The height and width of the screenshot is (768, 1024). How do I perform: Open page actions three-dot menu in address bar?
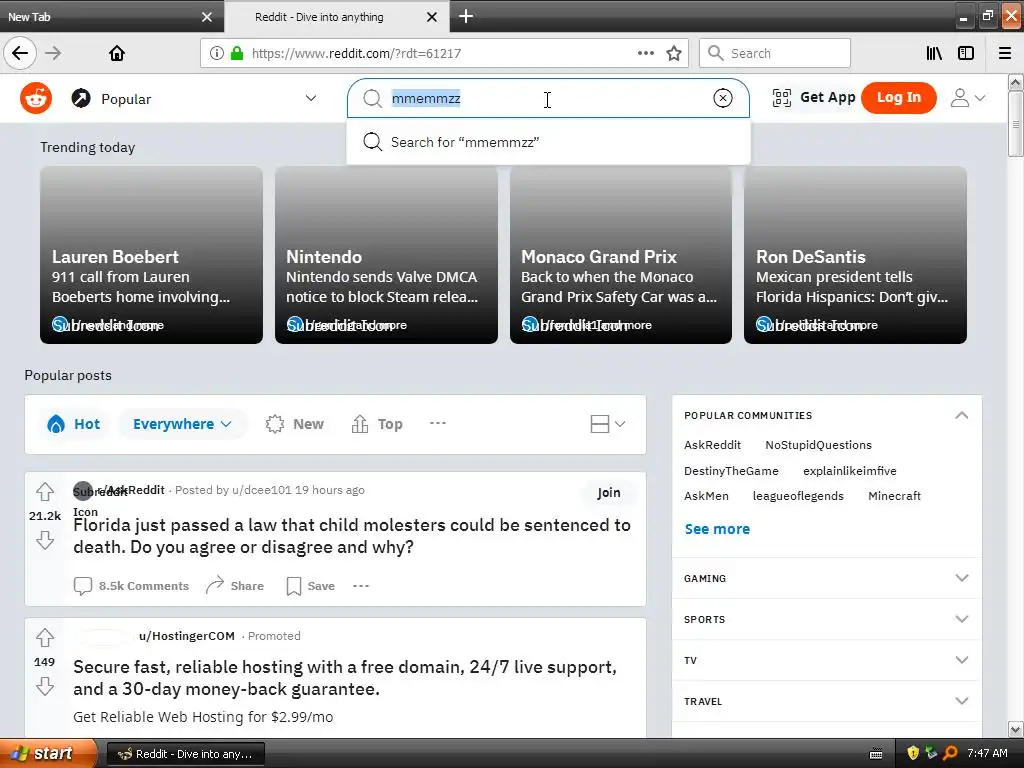tap(645, 53)
